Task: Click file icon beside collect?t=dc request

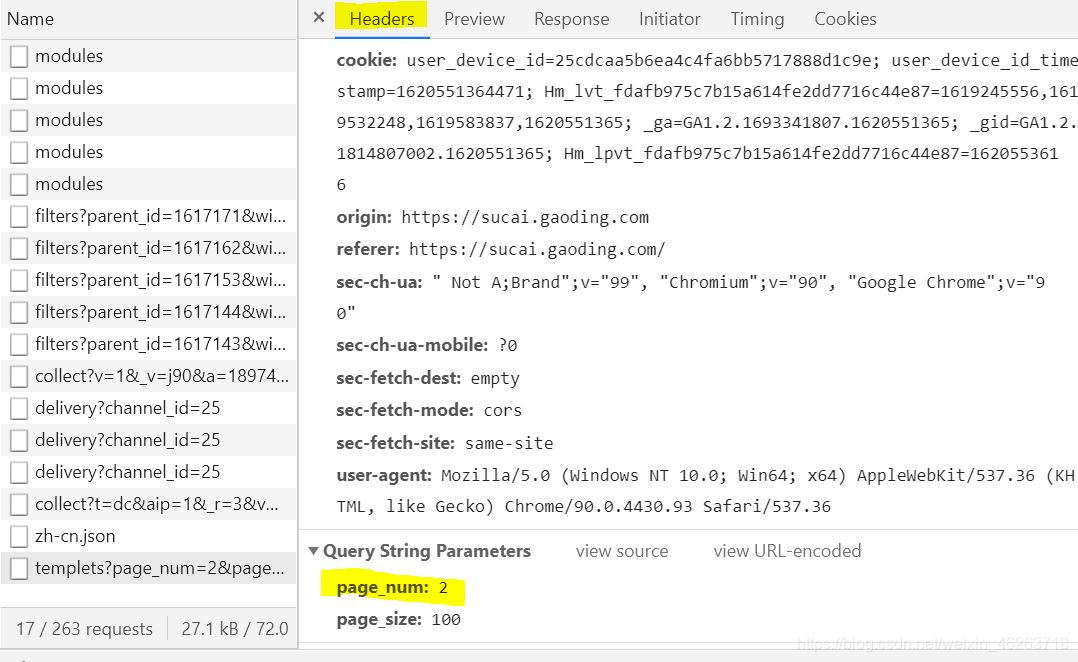Action: pos(18,504)
